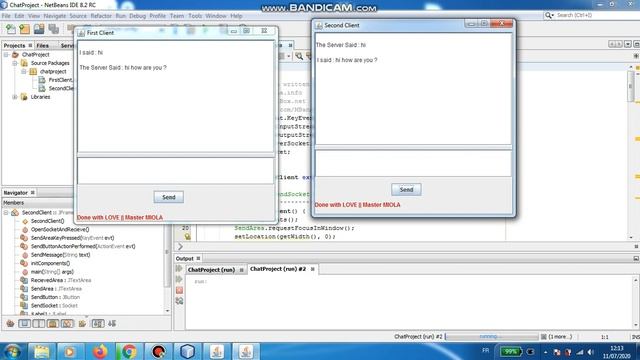Click the second green re-run icon in Output
Viewport: 640px width, 360px height.
pos(179,279)
